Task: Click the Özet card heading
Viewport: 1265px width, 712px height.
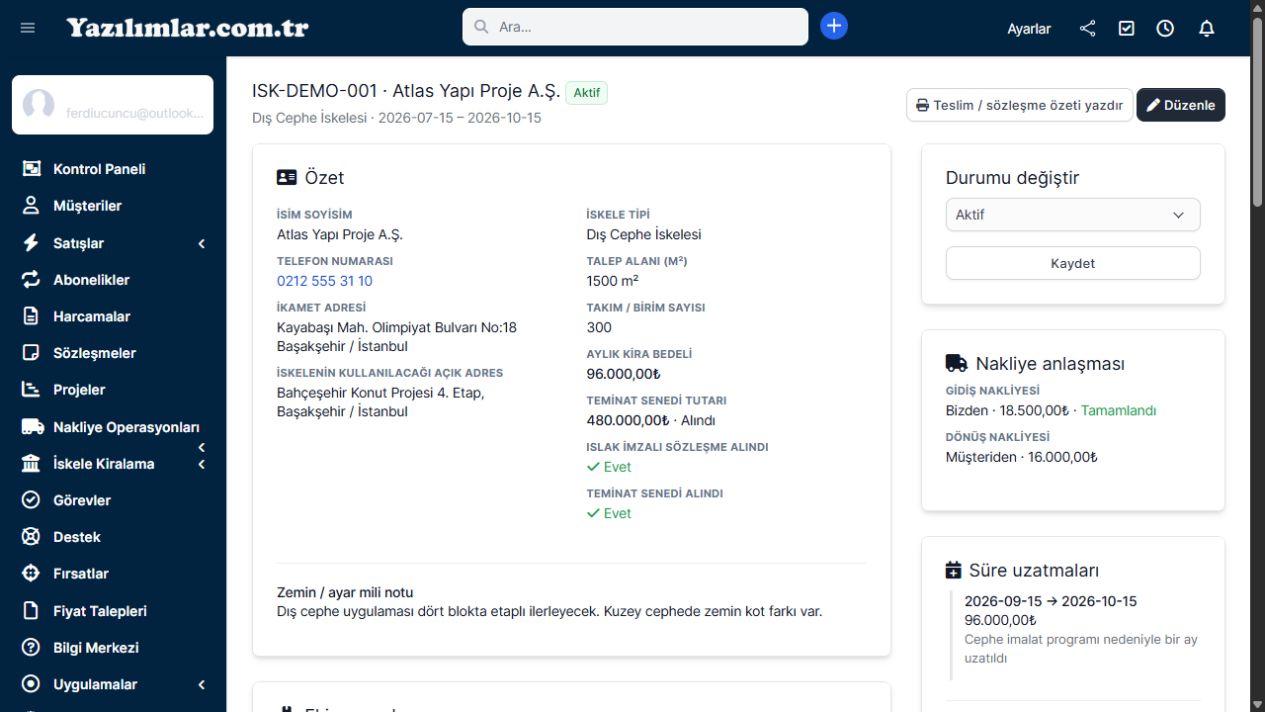Action: [310, 178]
